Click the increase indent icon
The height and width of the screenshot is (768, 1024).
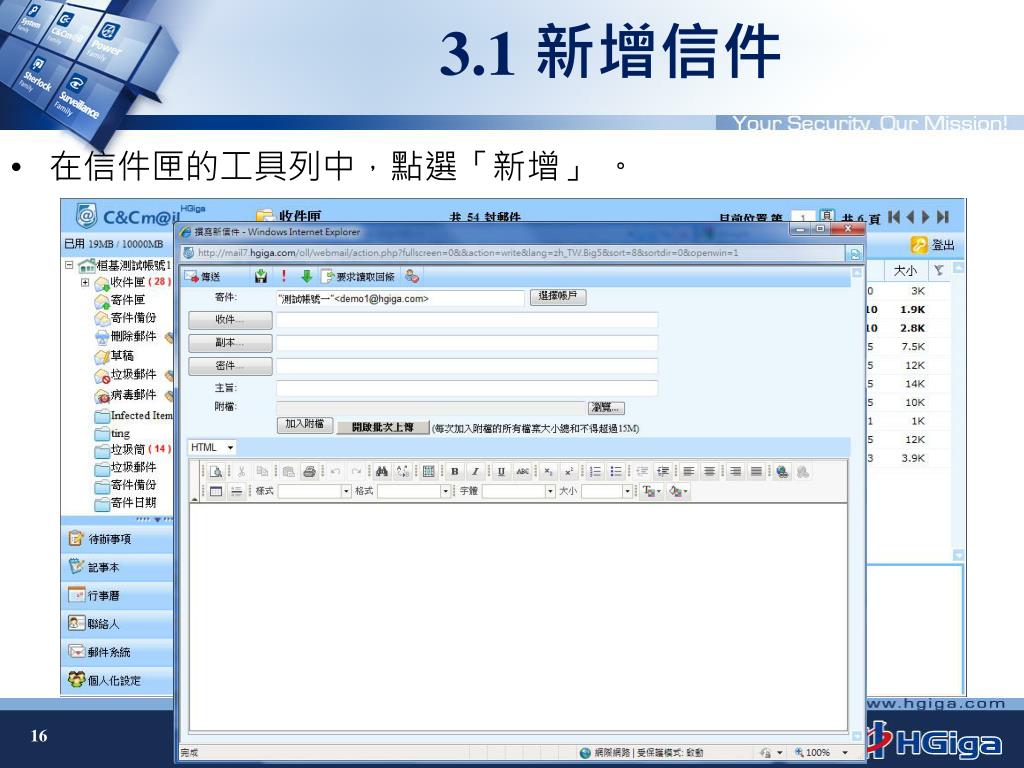click(663, 472)
